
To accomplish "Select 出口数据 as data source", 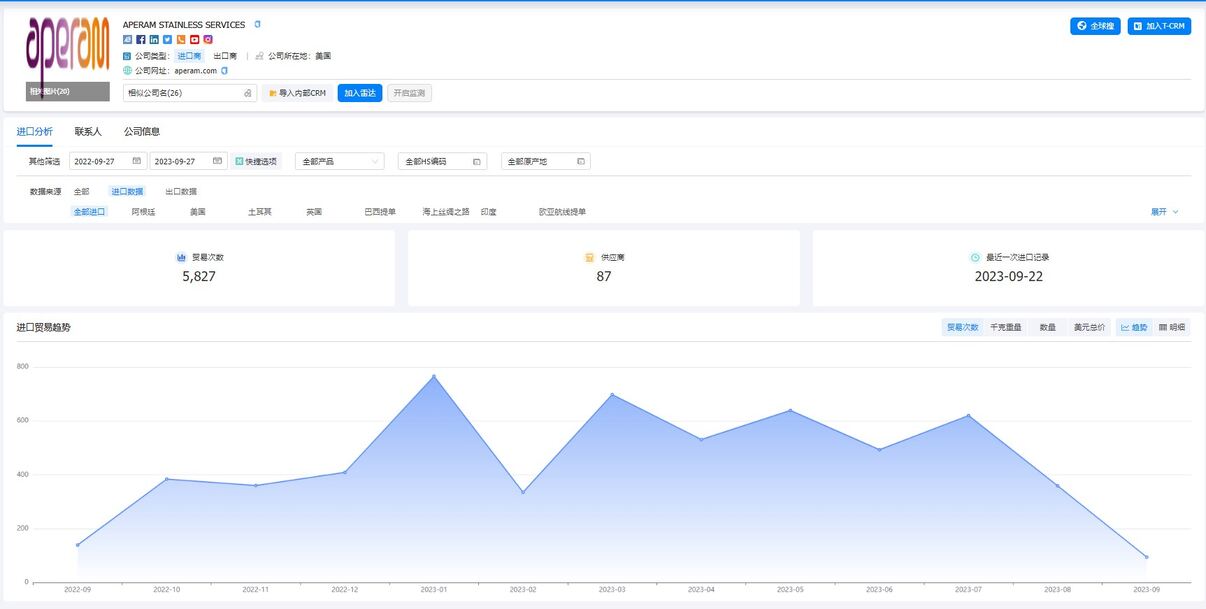I will [181, 191].
